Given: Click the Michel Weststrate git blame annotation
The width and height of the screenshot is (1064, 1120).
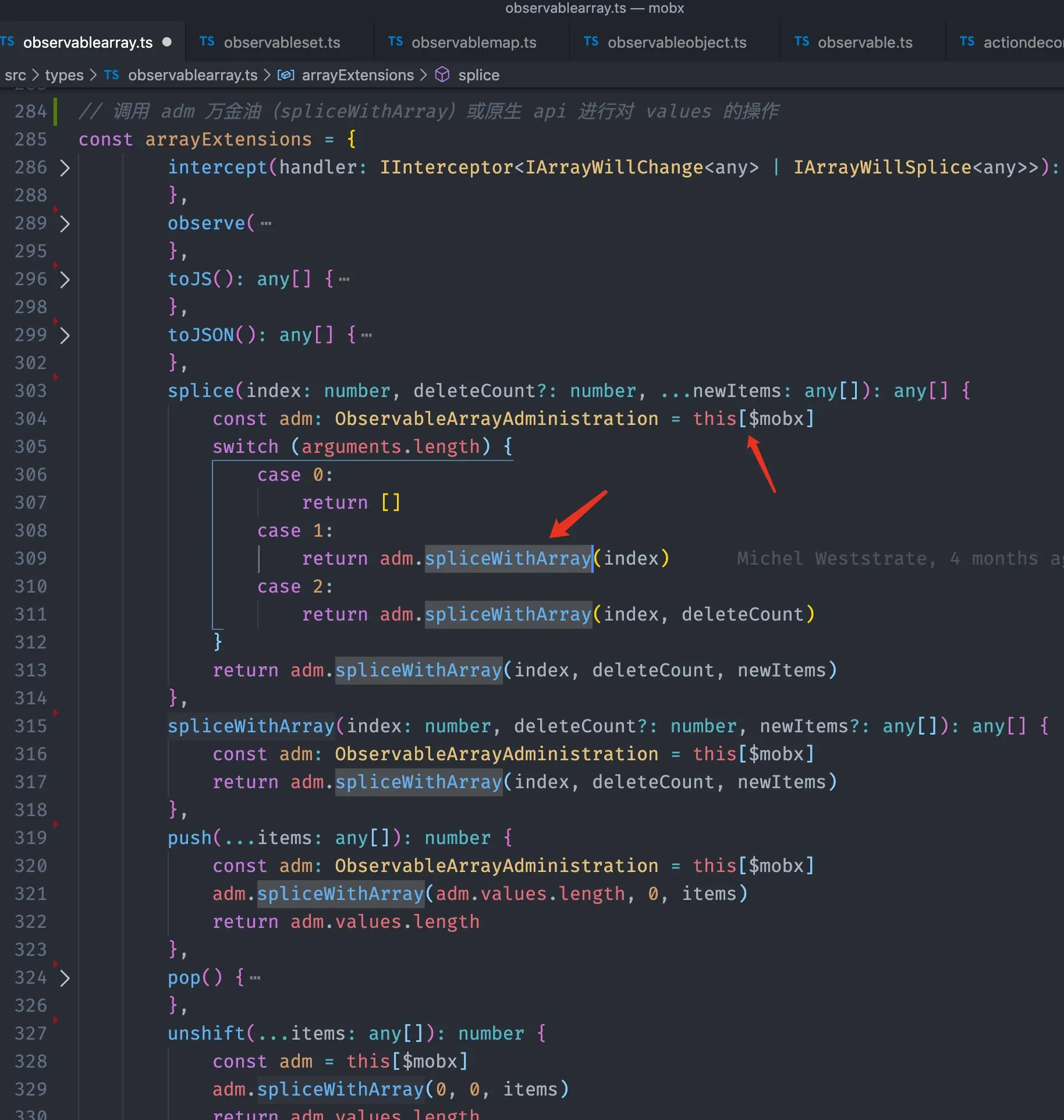Looking at the screenshot, I should click(900, 558).
